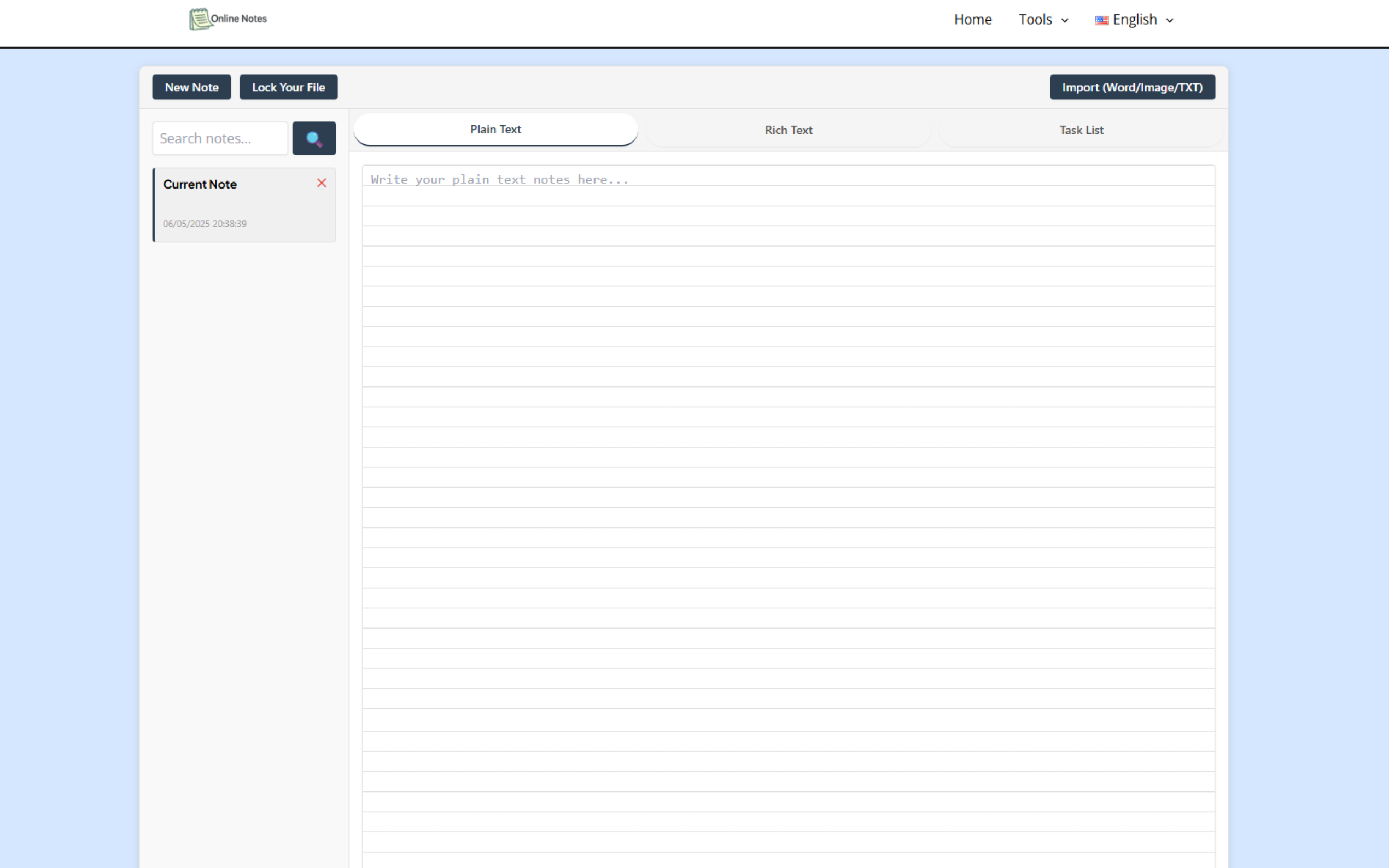Screen dimensions: 1389x868
Task: Go to the Home page link
Action: coord(973,20)
